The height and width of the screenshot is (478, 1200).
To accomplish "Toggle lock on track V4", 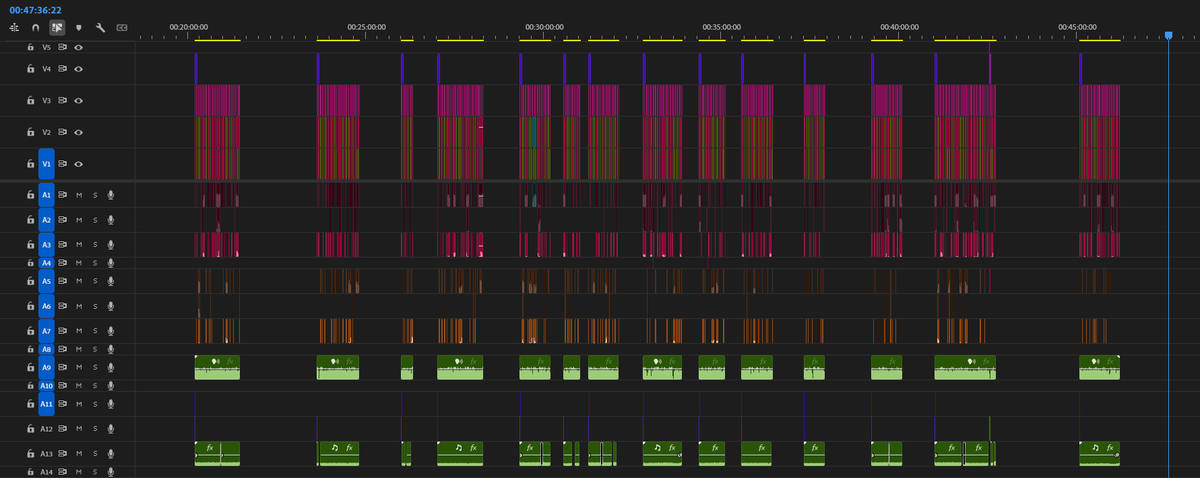I will coord(30,69).
